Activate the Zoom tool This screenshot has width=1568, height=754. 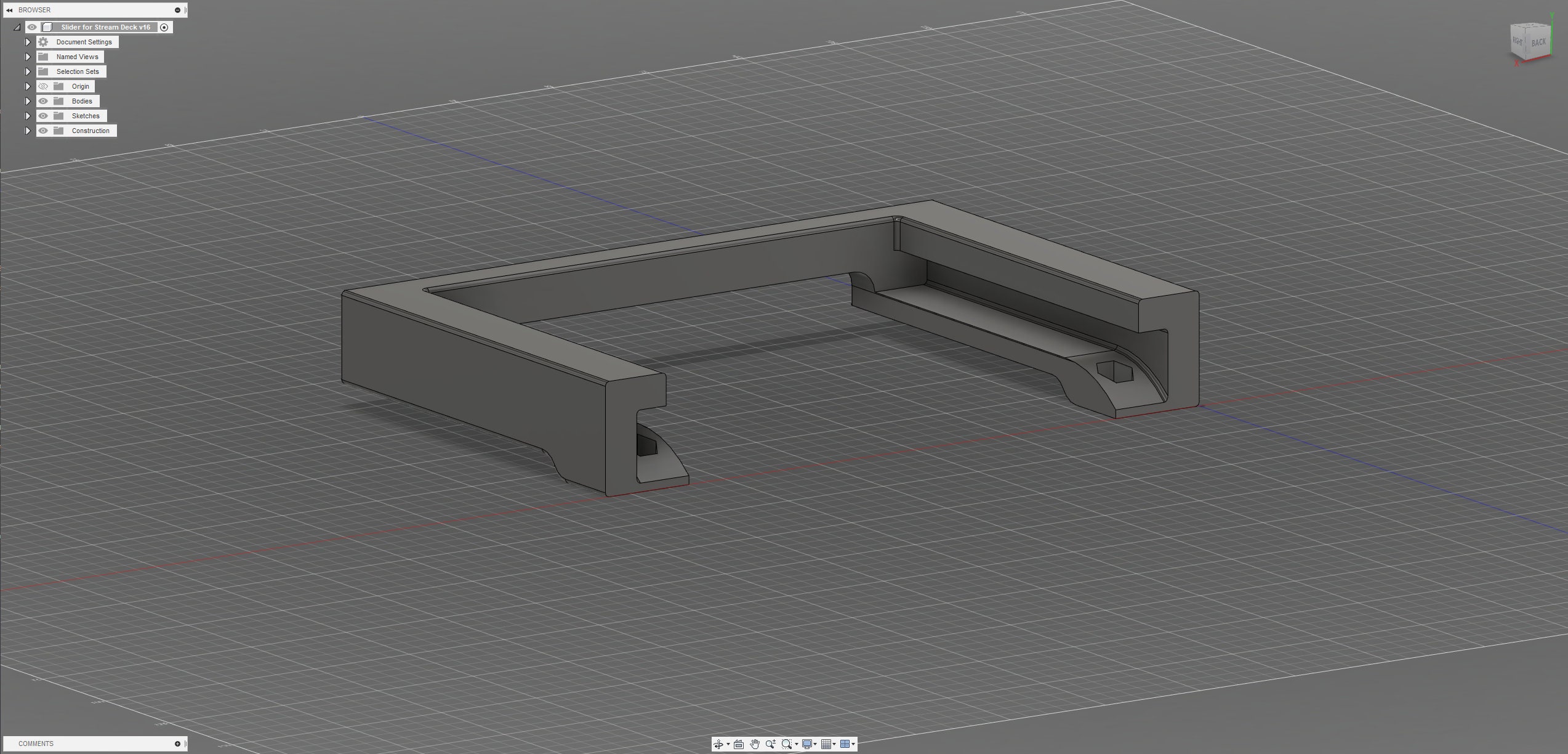click(x=770, y=744)
